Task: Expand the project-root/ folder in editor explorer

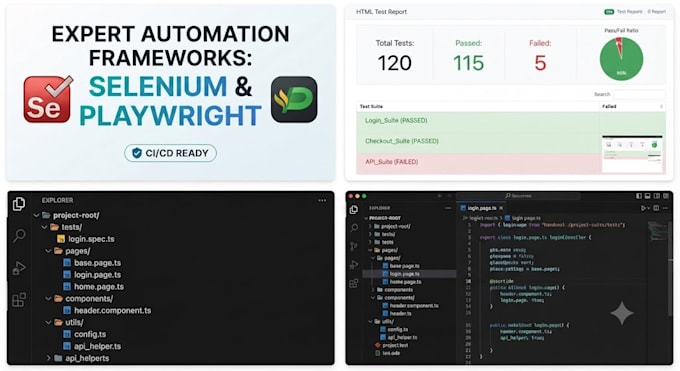Action: (370, 226)
